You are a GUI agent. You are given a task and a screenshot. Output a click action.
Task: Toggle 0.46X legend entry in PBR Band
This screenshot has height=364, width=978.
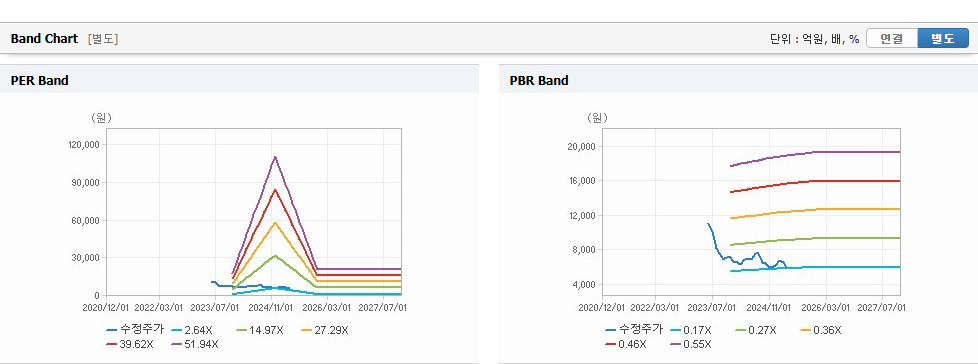pyautogui.click(x=627, y=343)
